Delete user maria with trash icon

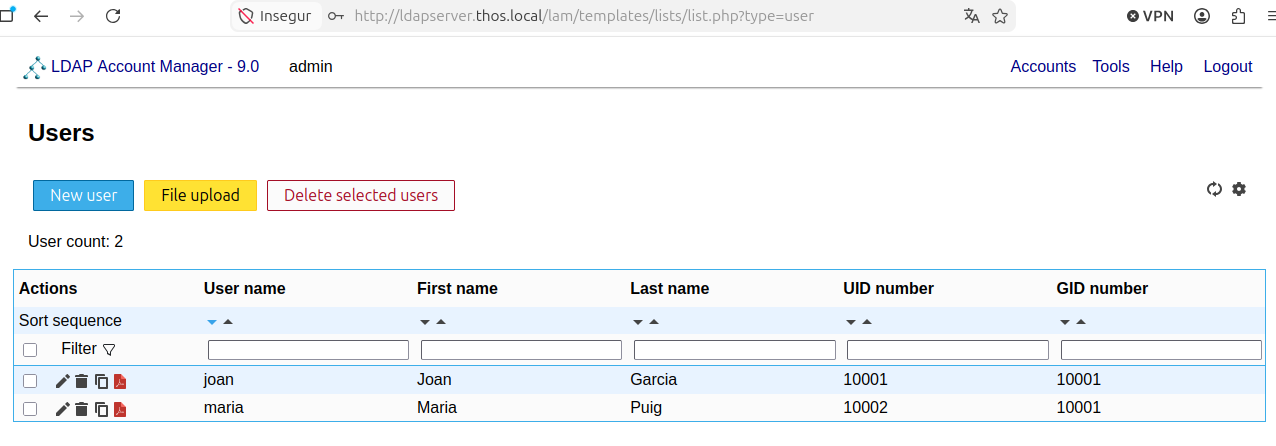(82, 409)
